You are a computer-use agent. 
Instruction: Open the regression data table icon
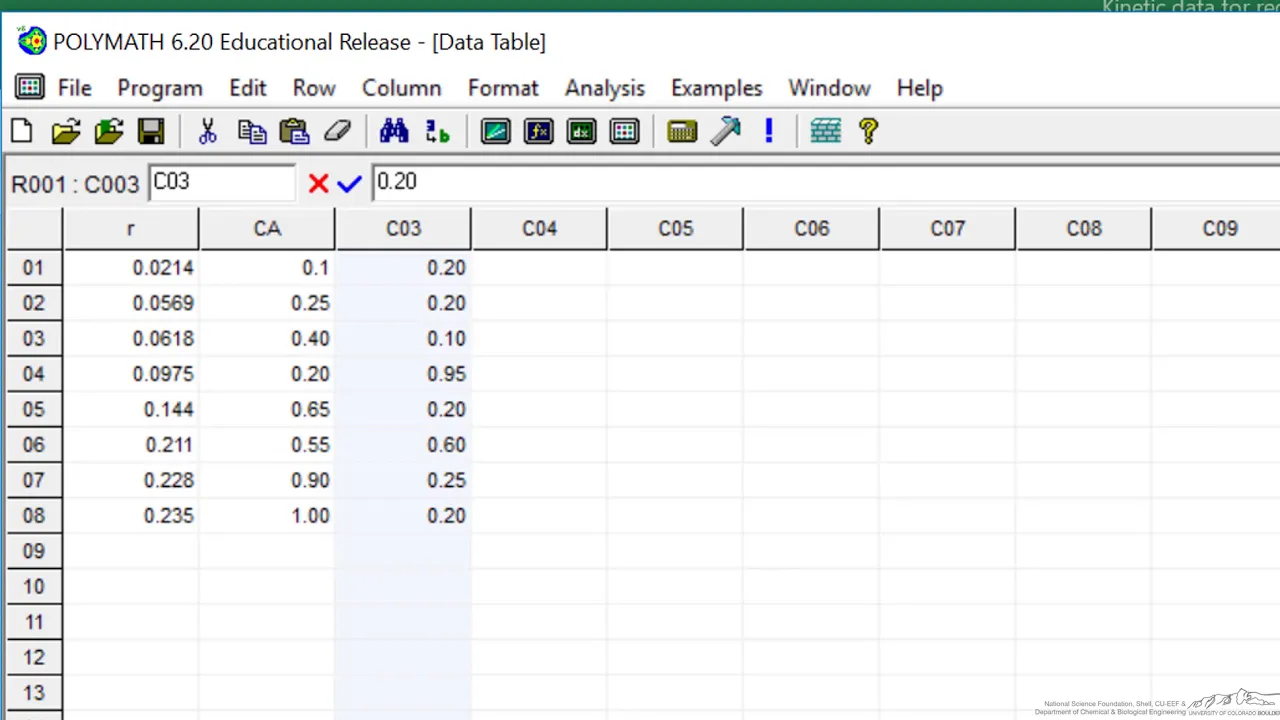pos(625,131)
